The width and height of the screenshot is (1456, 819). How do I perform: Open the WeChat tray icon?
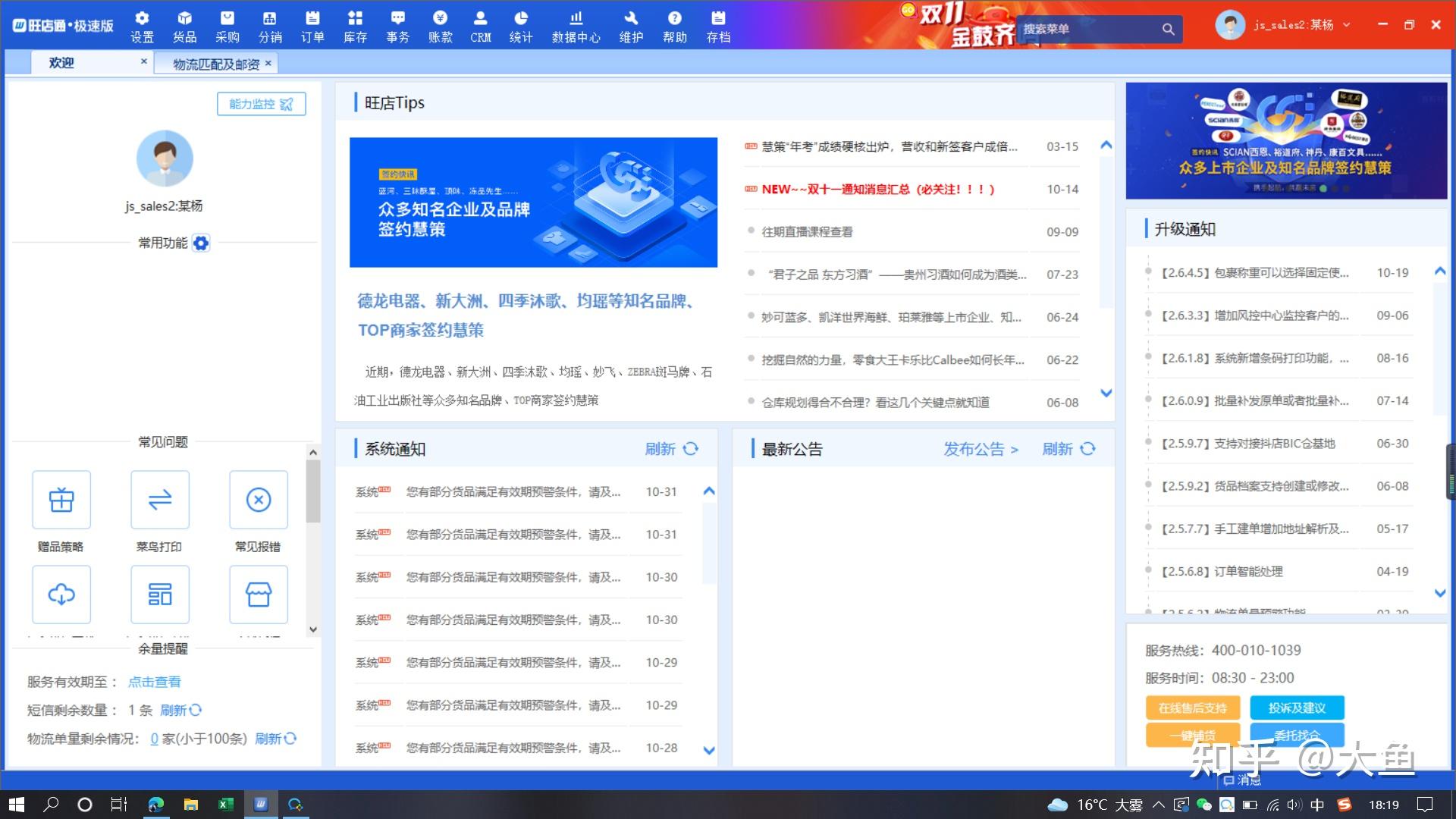pyautogui.click(x=1203, y=805)
